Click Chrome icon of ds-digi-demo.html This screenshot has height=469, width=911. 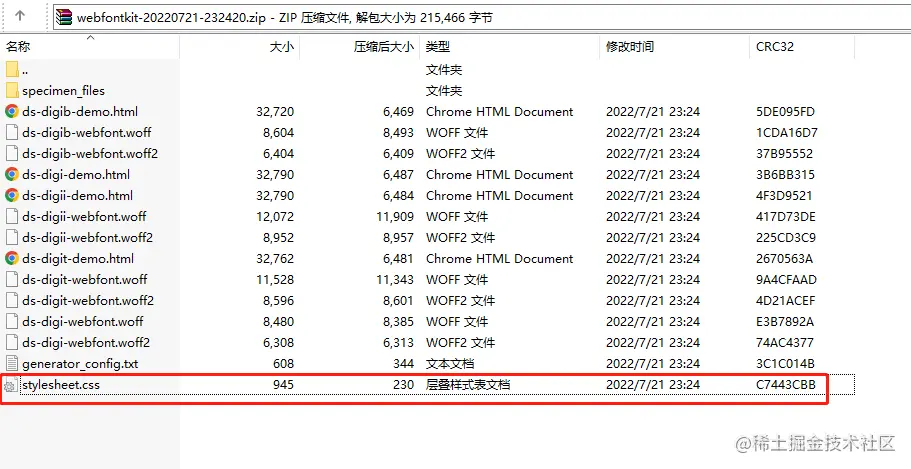(x=12, y=174)
